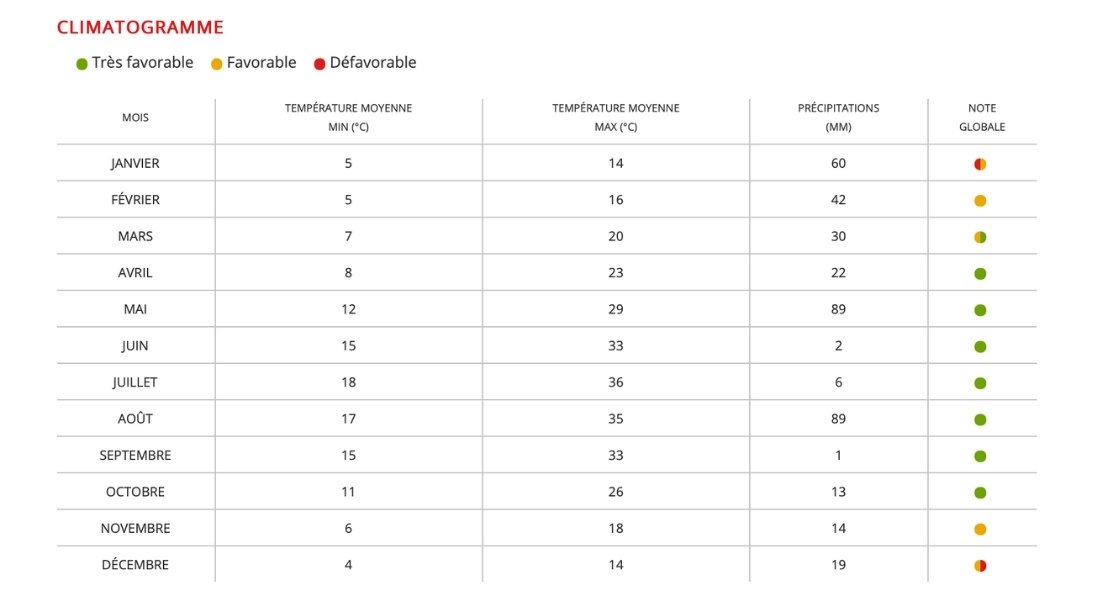Click Juillet's green rating dot

(980, 383)
